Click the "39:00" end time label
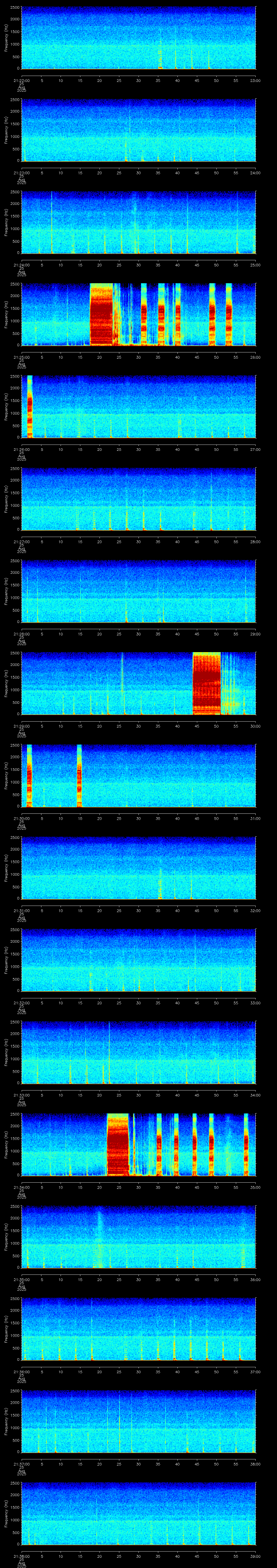Screen dimensions: 277x1568 click(256, 1556)
